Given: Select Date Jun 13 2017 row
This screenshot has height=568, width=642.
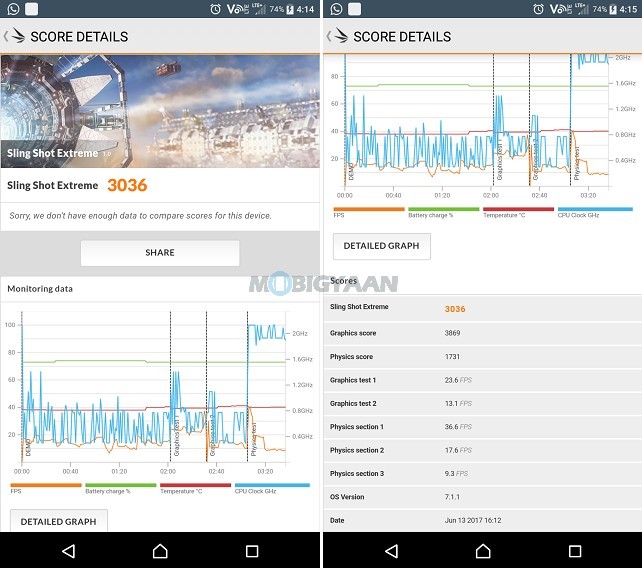Looking at the screenshot, I should (483, 520).
